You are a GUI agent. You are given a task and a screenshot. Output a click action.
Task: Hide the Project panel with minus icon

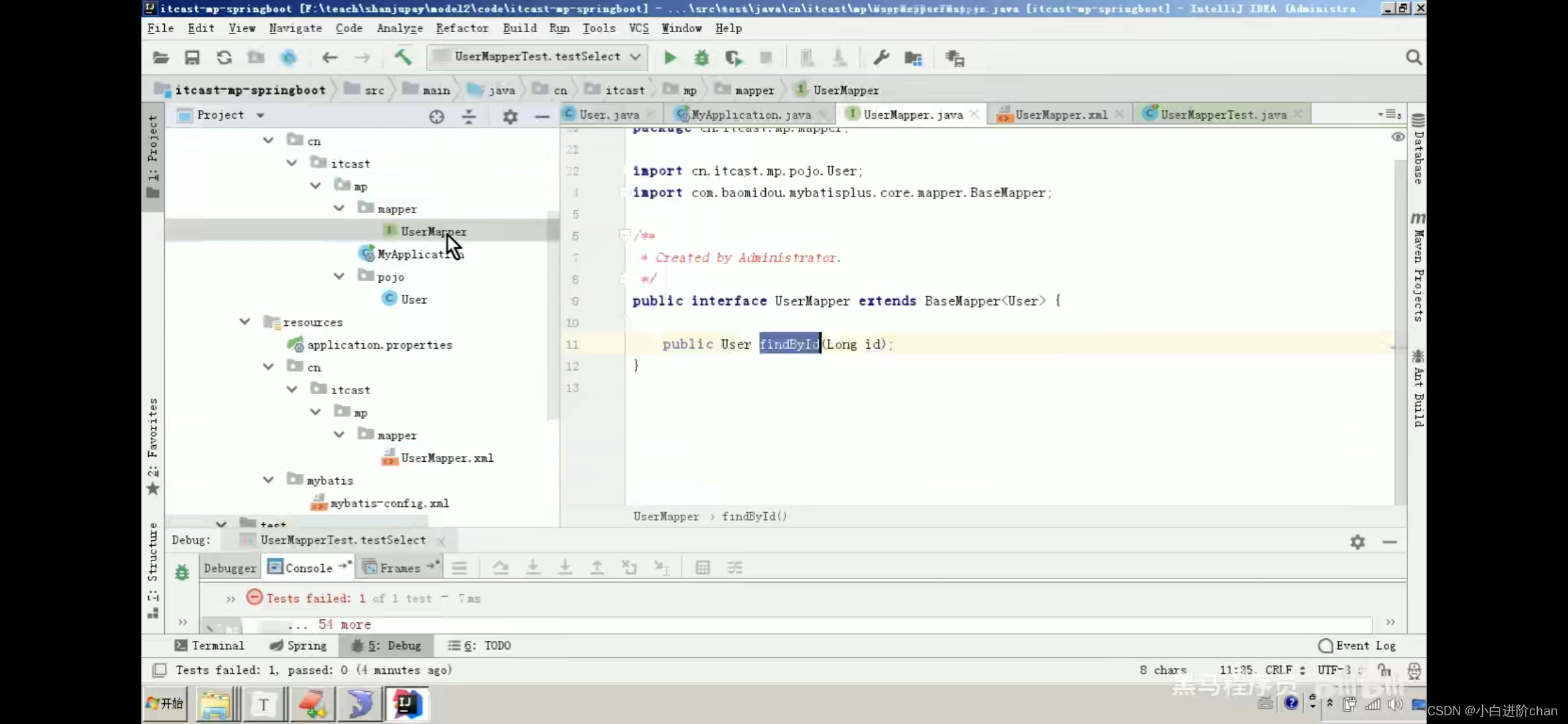click(x=542, y=117)
